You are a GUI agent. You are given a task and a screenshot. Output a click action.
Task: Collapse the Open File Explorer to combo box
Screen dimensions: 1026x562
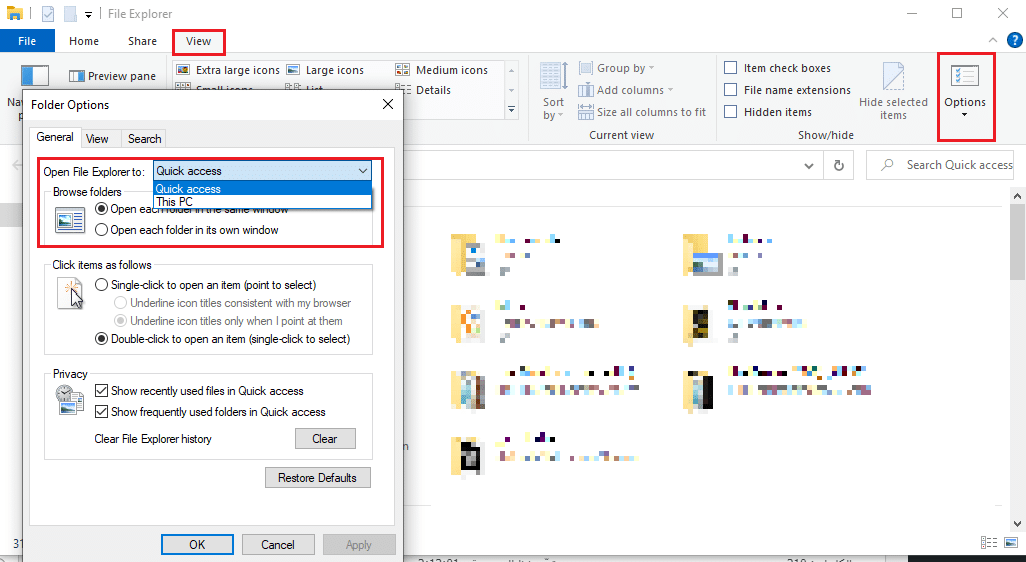(363, 171)
